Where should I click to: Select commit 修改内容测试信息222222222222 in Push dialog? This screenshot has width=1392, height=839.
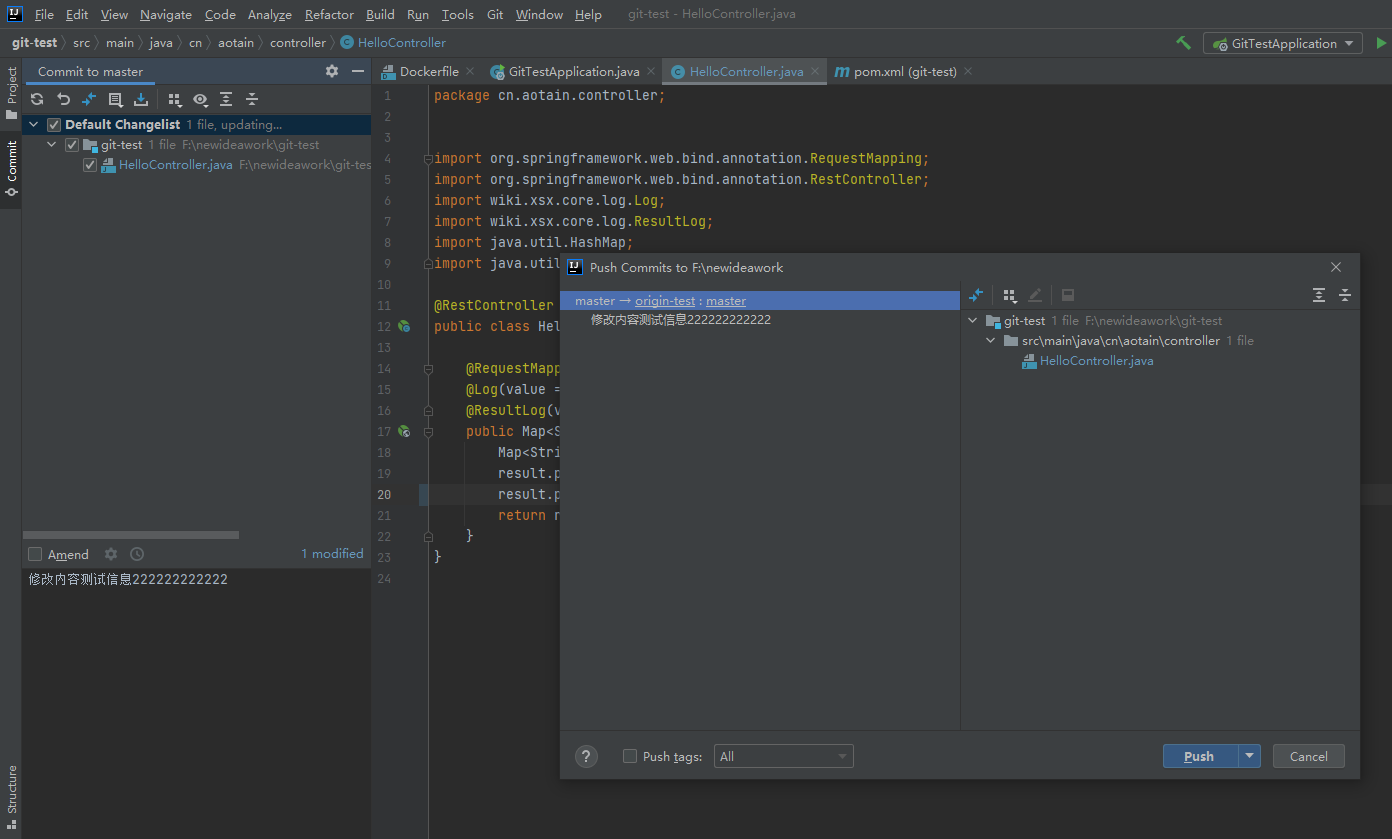[681, 320]
